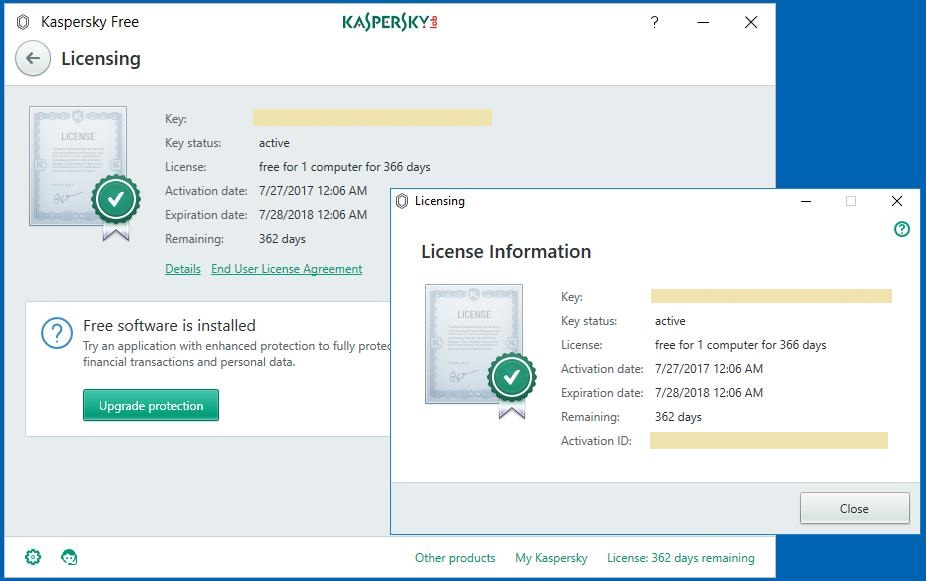Click the shield icon in Kaspersky Free title
This screenshot has height=581, width=926.
[23, 22]
